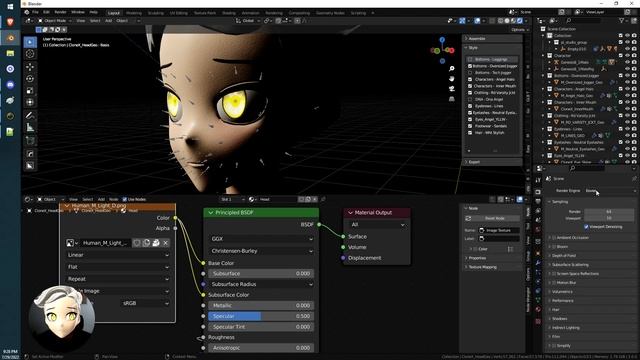Open the Render properties tab icon

(x=538, y=192)
